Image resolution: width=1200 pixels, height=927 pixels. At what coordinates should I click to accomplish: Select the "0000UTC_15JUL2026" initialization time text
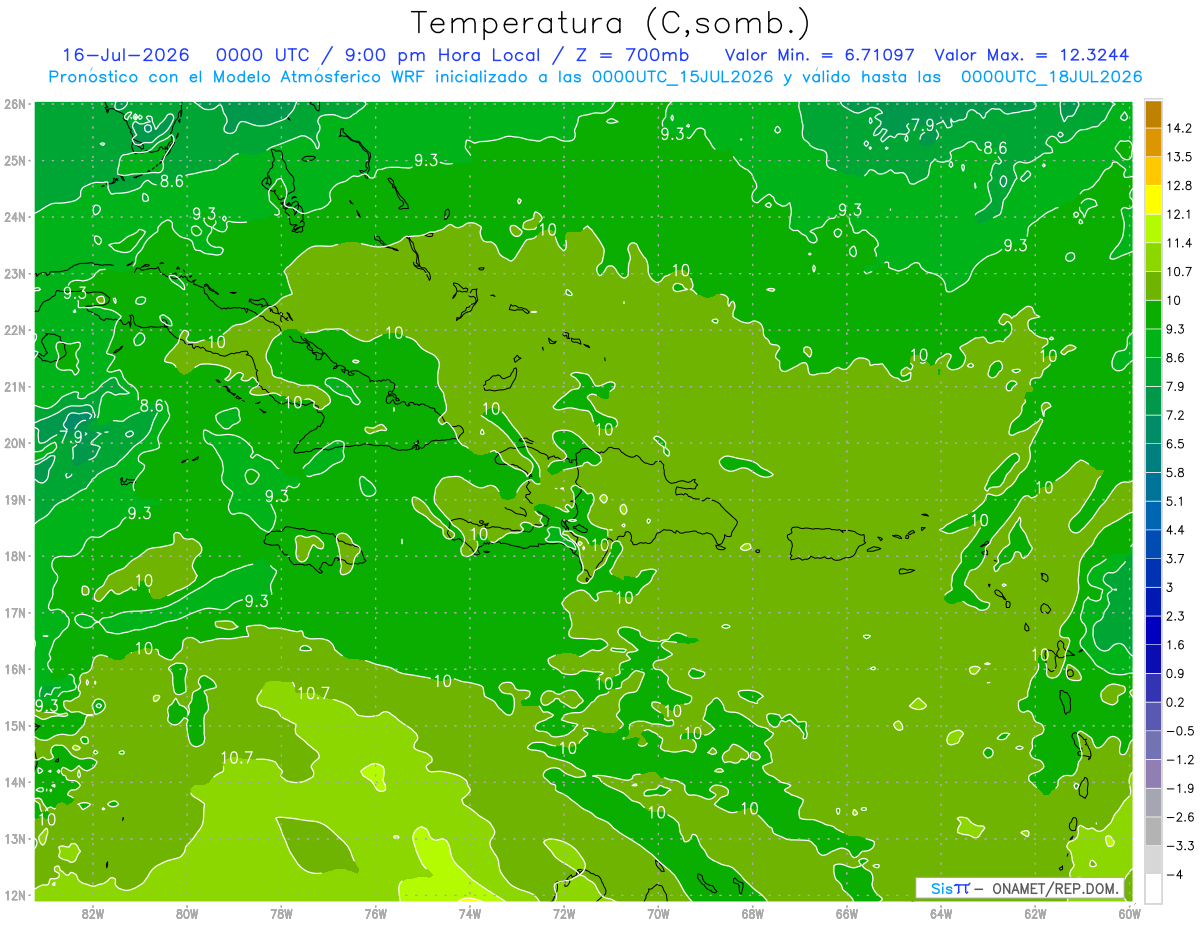point(683,77)
